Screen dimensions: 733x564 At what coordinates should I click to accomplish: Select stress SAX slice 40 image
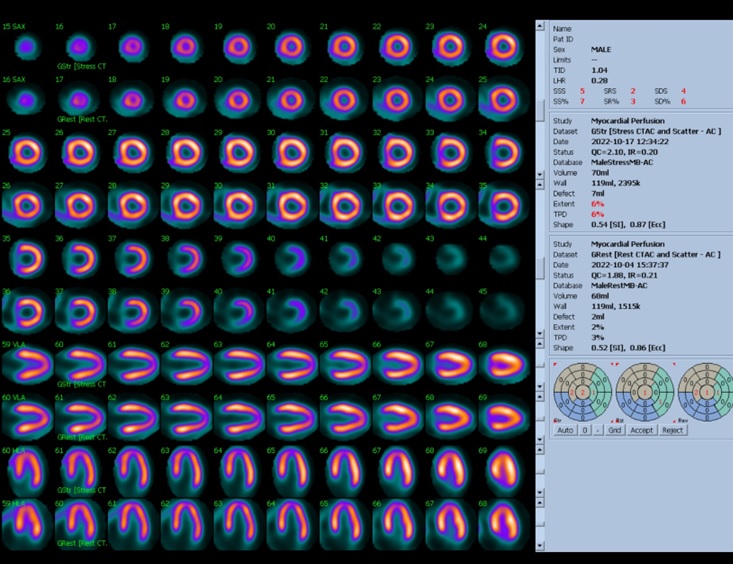289,259
